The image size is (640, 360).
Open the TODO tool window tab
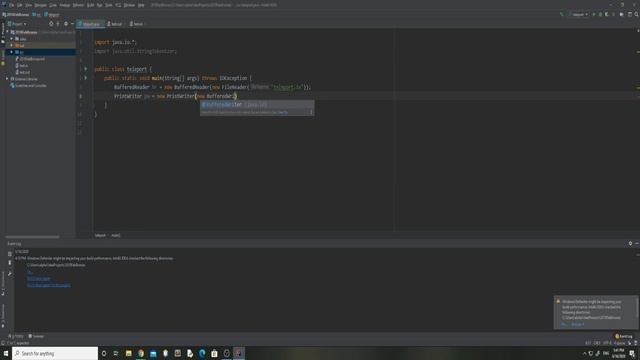tap(16, 336)
